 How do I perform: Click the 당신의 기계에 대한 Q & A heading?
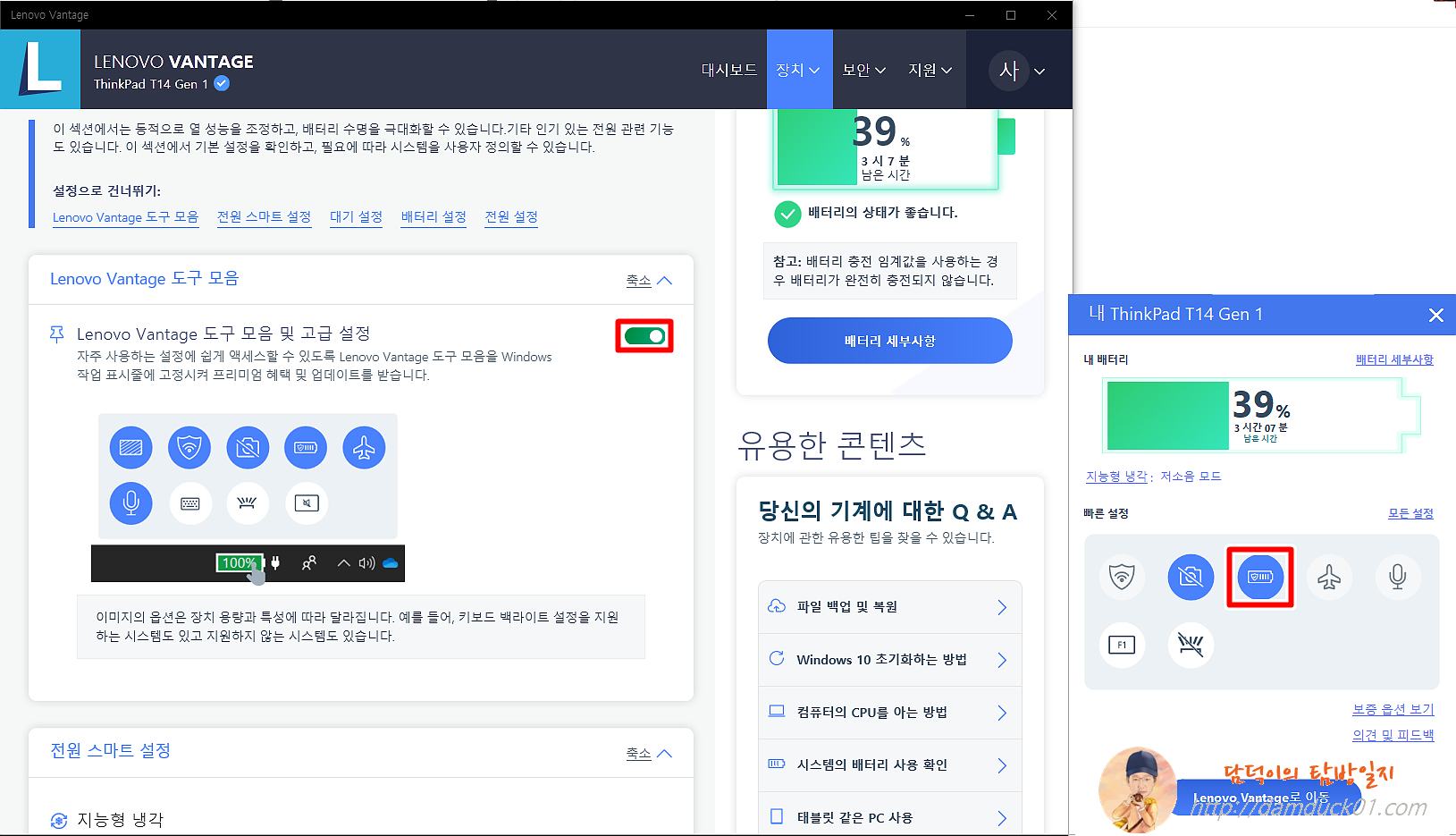pos(888,511)
